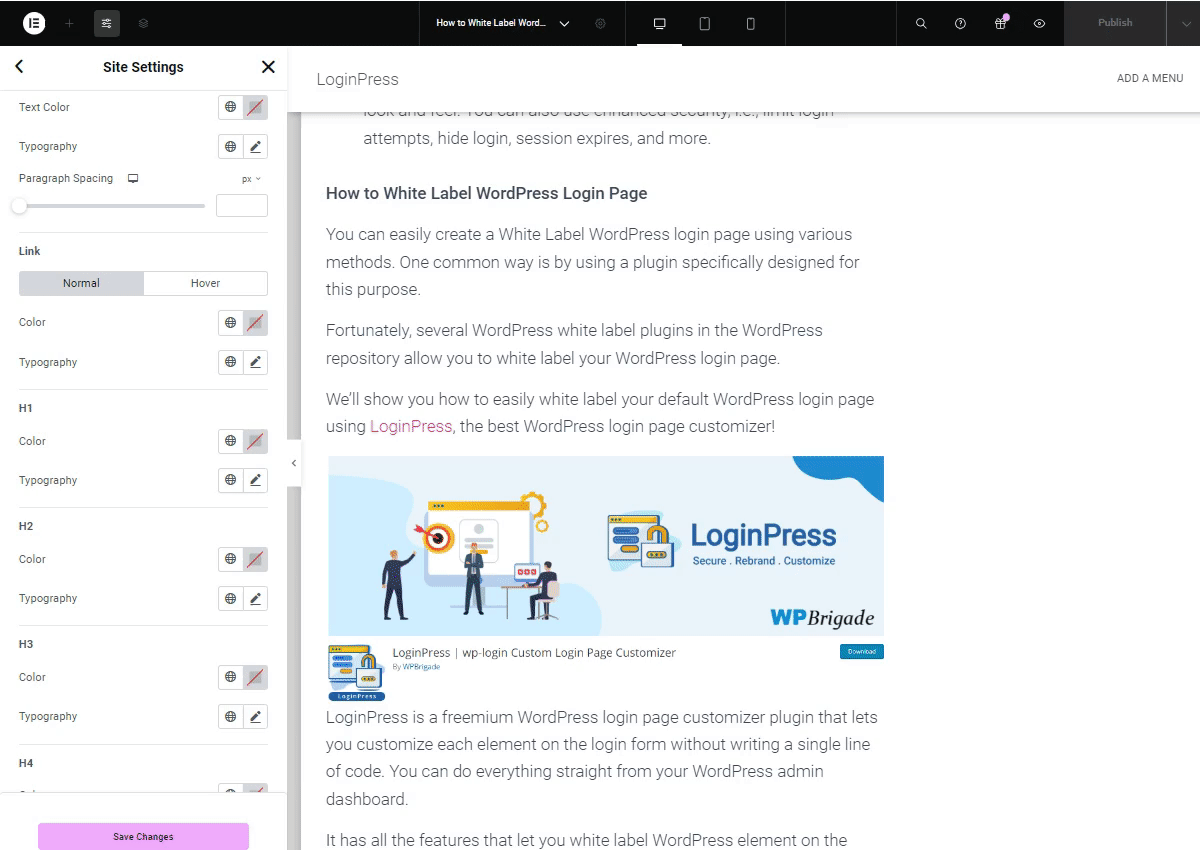This screenshot has height=850, width=1200.
Task: Click the H2 Color global globe icon
Action: coord(231,559)
